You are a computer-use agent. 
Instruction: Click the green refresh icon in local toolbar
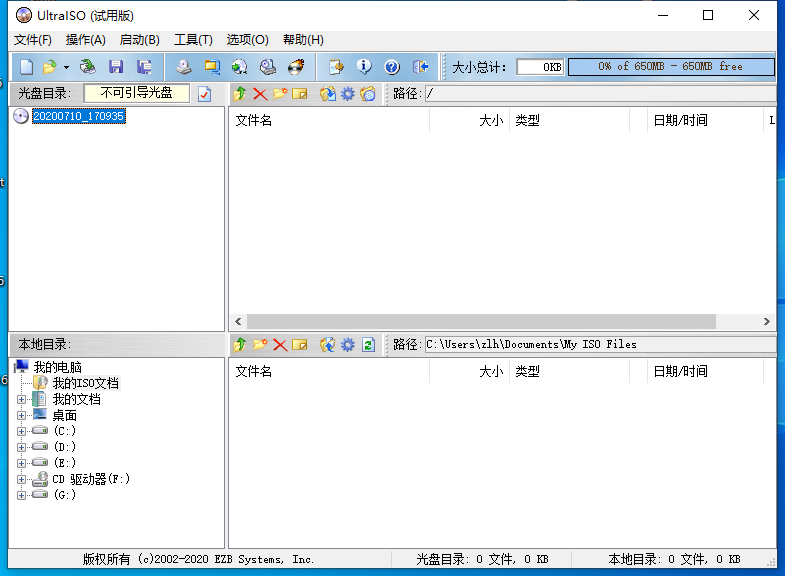(x=368, y=344)
